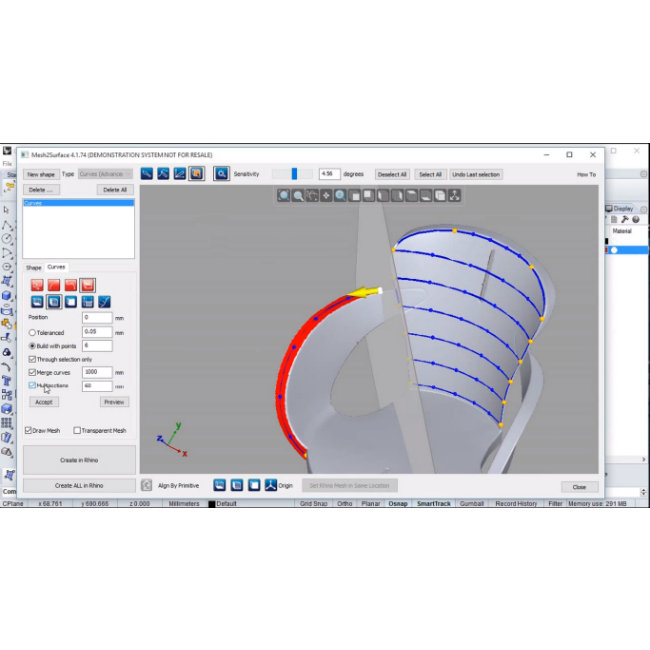Click the blue magnifier selection icon beside Sensitivity
Viewport: 650px width, 650px height.
coord(221,174)
